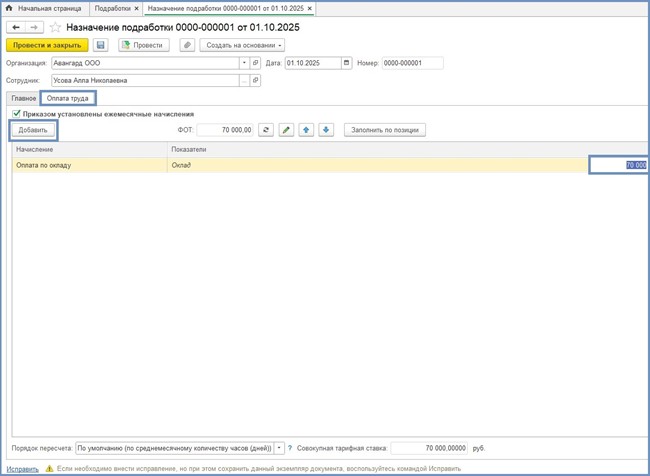Open the Подработки tab

click(x=113, y=8)
